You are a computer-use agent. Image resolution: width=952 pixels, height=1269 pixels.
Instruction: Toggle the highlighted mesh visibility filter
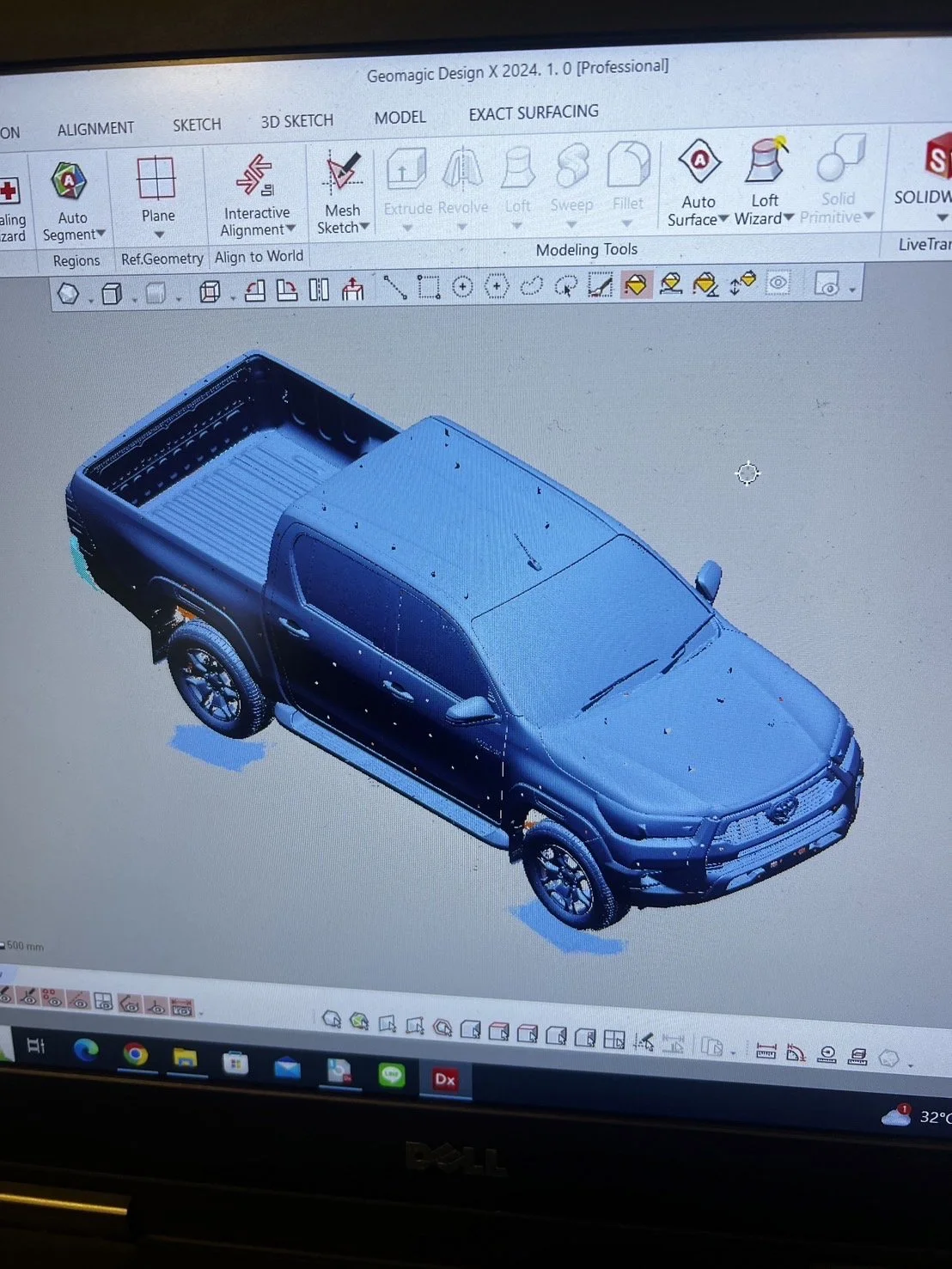[x=636, y=284]
